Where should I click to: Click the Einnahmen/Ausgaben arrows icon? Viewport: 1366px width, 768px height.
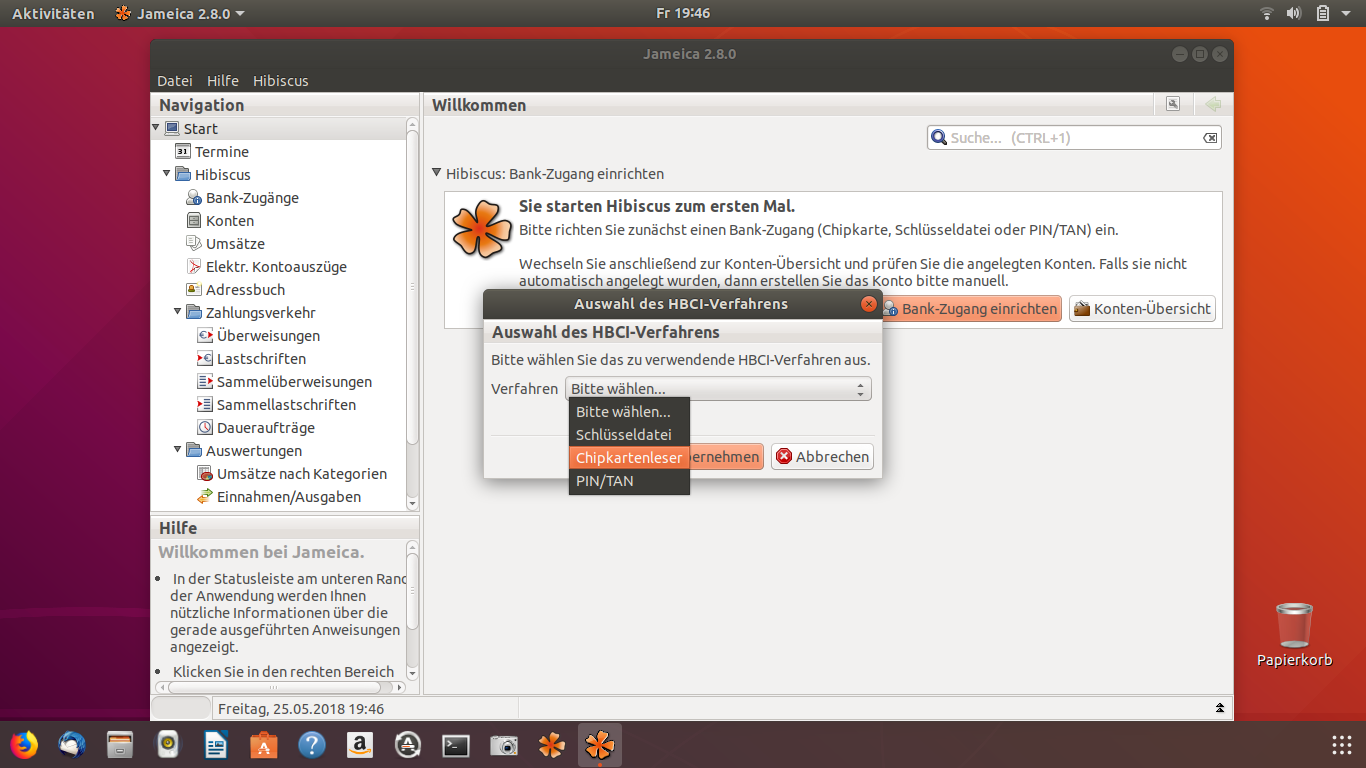click(x=205, y=497)
